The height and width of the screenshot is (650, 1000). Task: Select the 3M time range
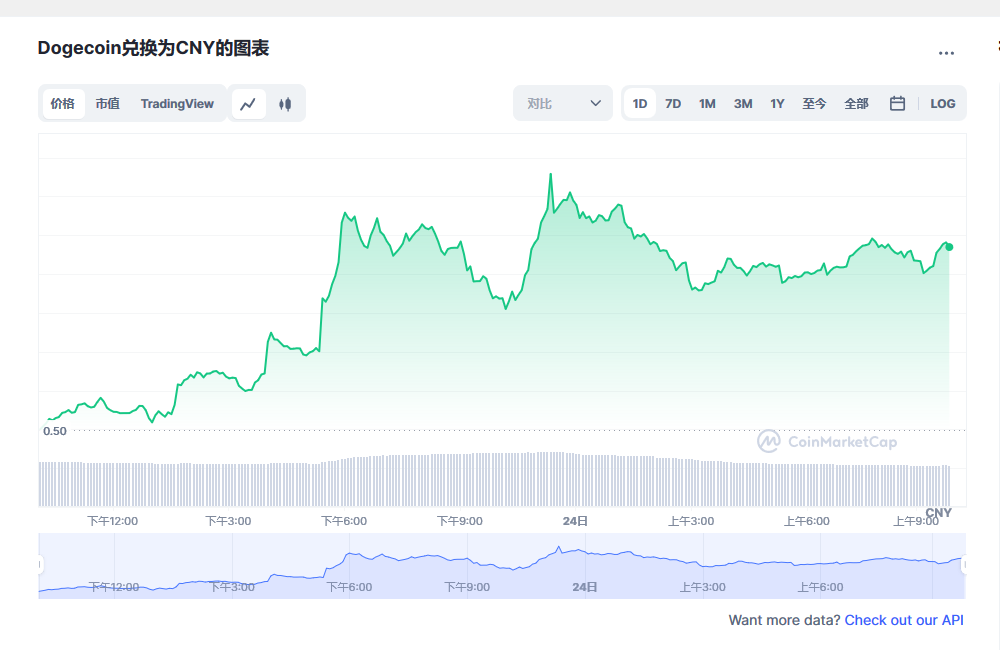tap(742, 103)
